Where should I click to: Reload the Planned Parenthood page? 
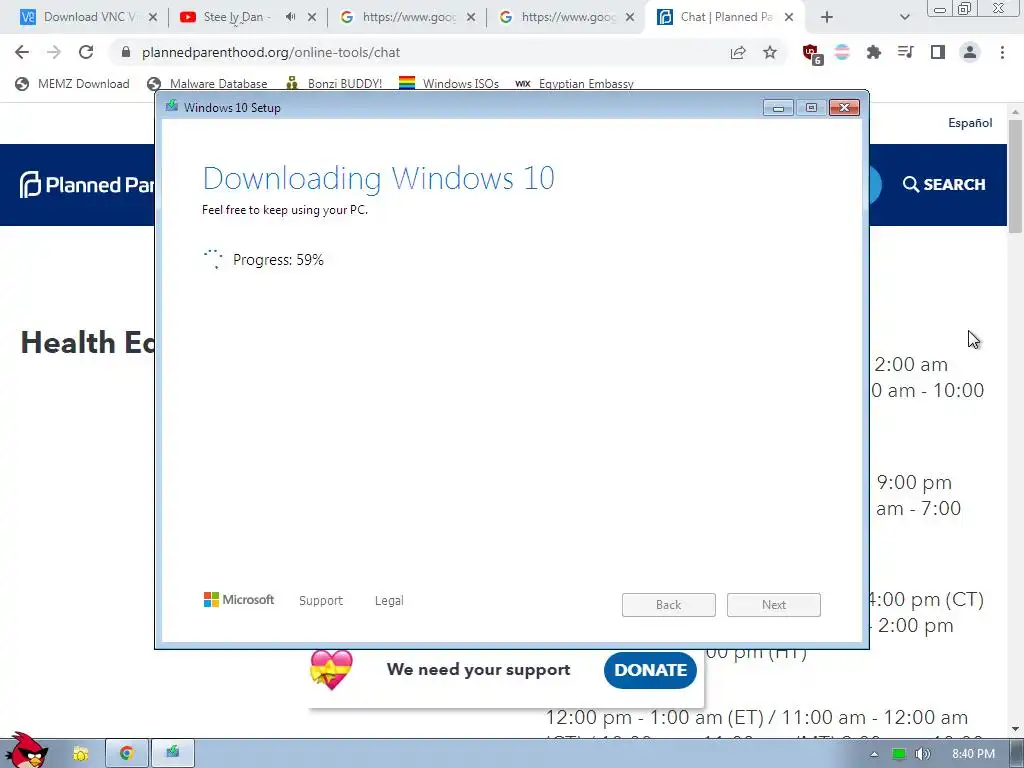coord(86,52)
